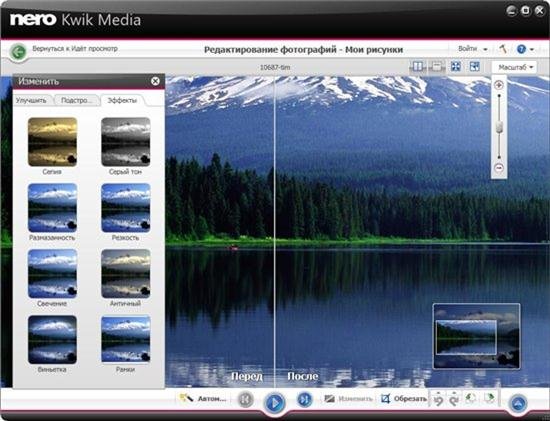Start the slideshow play button
This screenshot has width=550, height=421.
click(x=275, y=403)
